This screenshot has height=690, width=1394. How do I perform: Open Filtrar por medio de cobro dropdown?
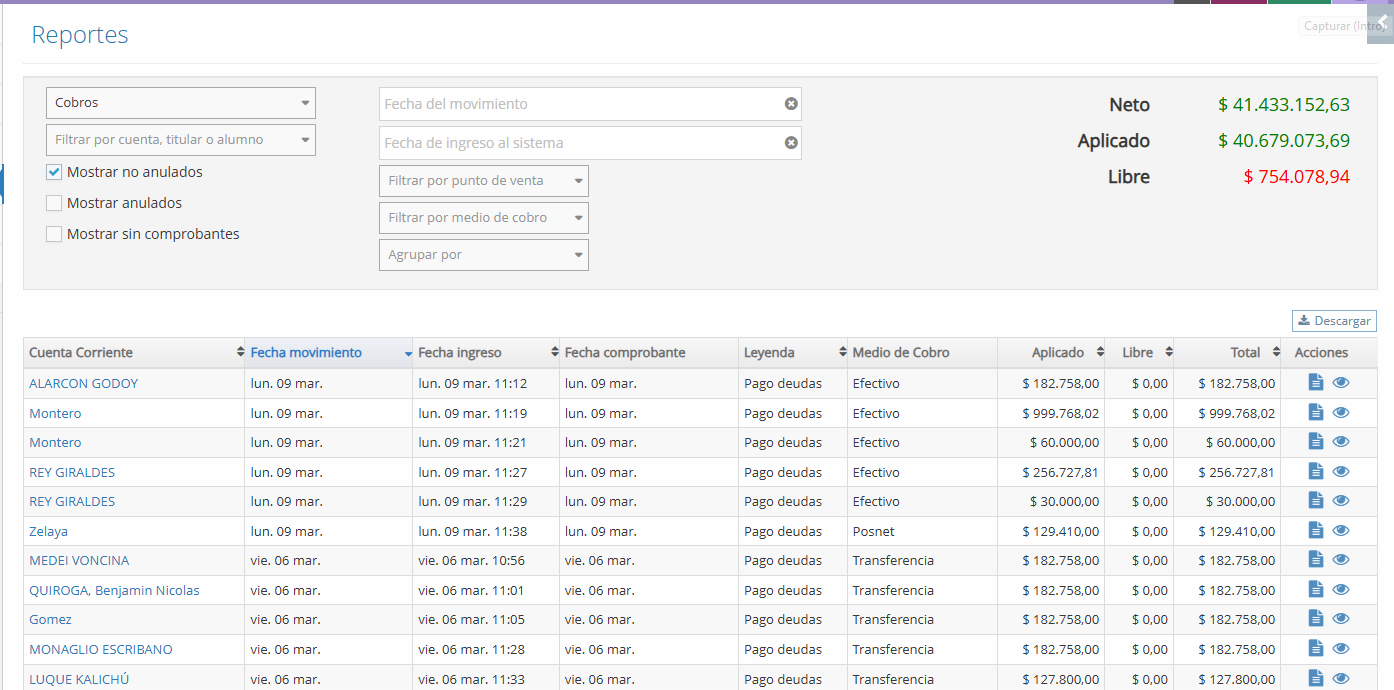(x=484, y=218)
